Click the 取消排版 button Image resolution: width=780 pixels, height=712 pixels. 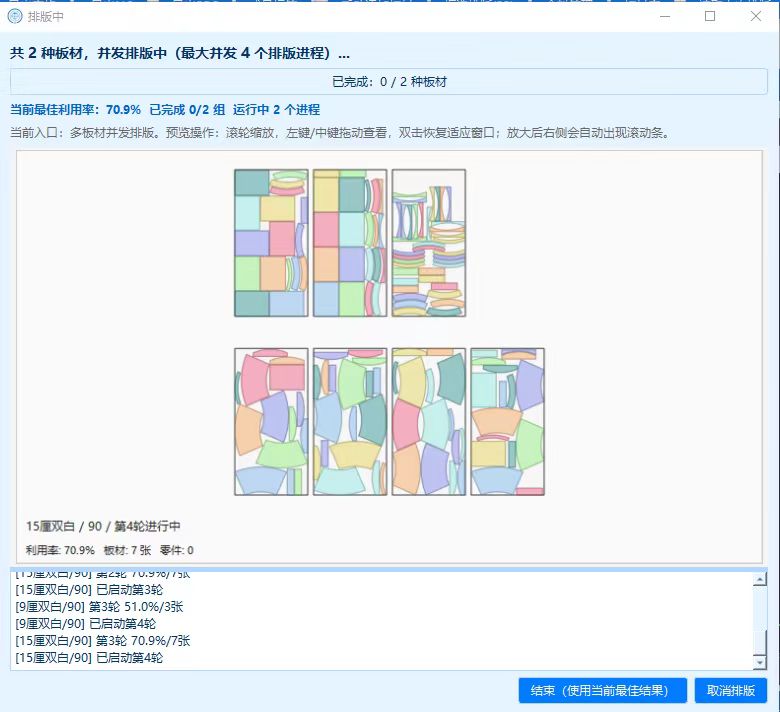tap(731, 691)
